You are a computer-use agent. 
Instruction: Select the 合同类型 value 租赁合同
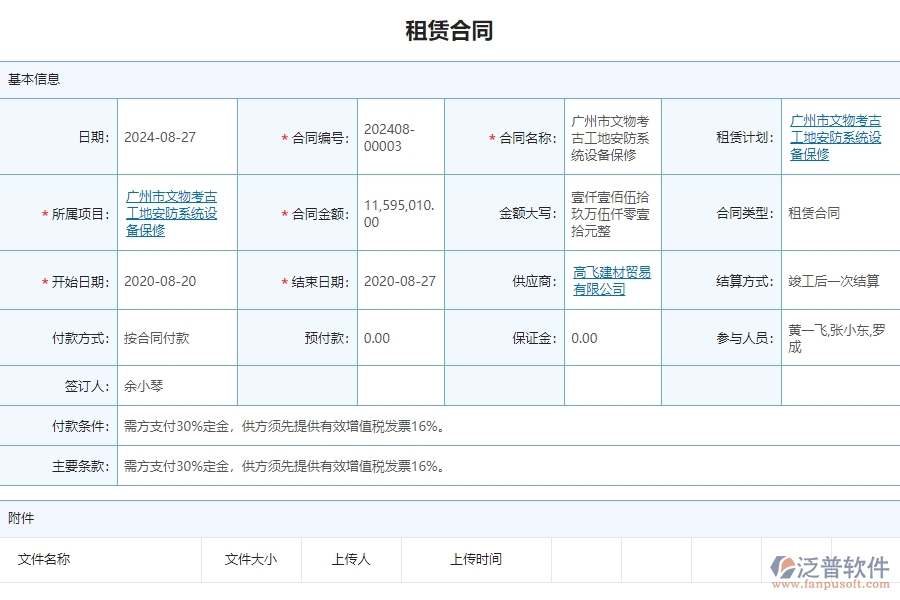(x=812, y=212)
